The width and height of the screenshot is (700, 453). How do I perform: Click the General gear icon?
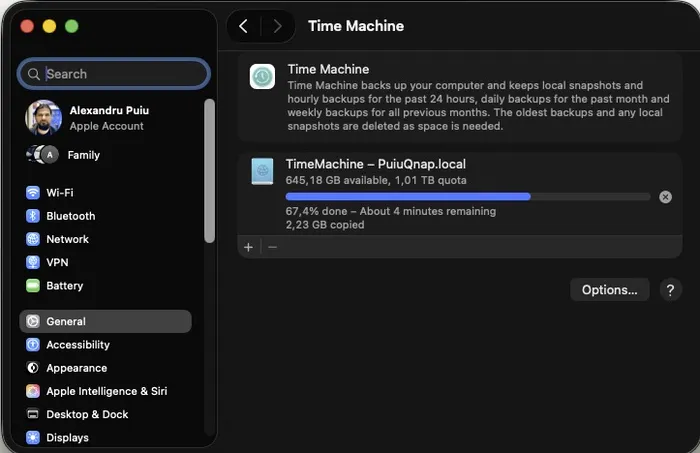tap(33, 321)
